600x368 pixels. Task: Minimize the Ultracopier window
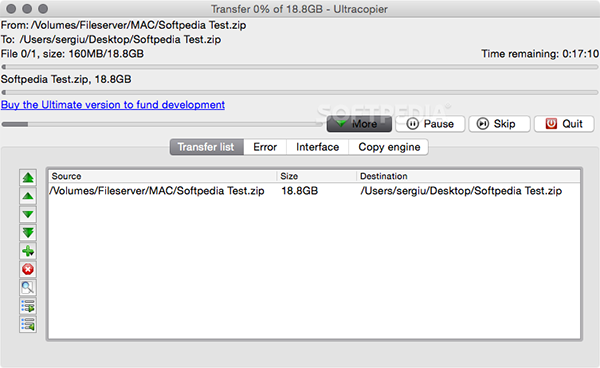[x=27, y=8]
